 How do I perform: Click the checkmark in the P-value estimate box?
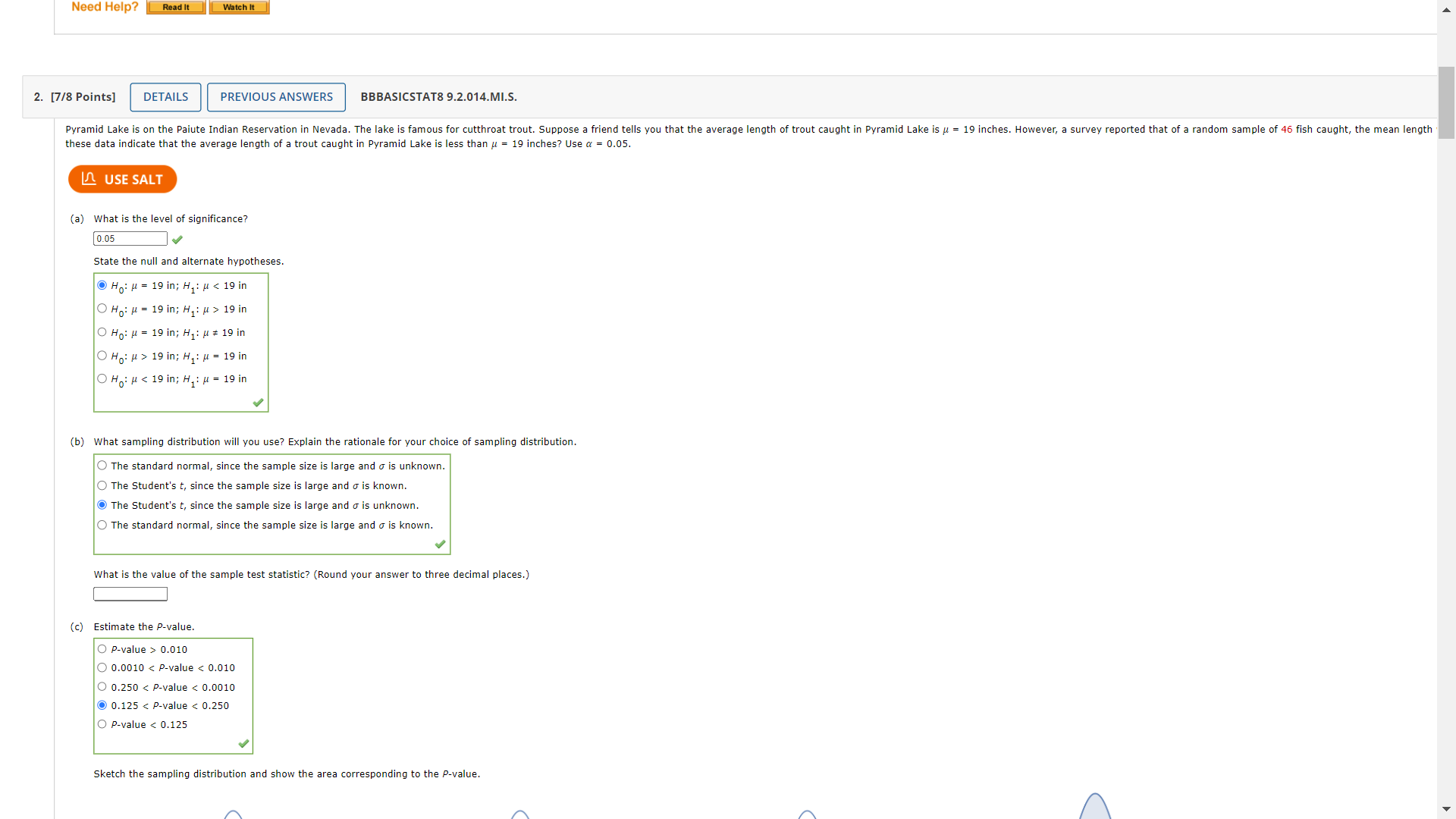tap(243, 744)
